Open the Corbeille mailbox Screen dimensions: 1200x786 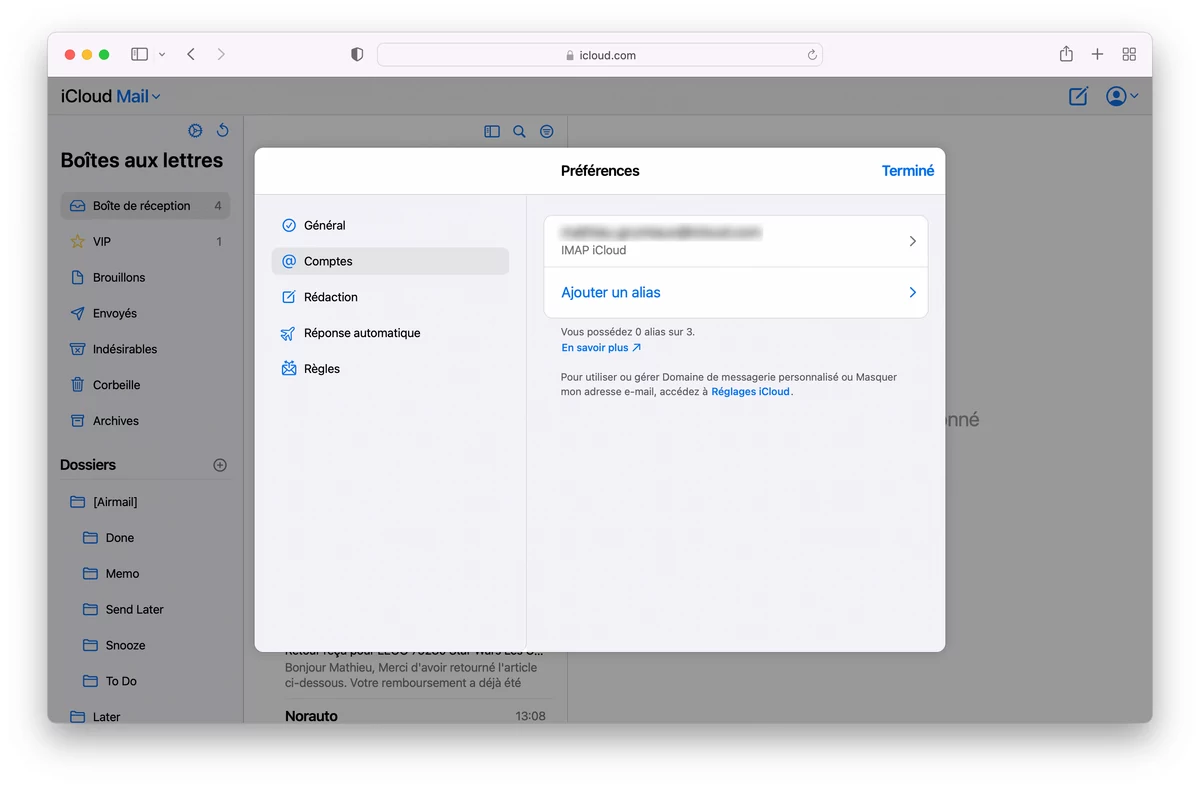point(145,386)
